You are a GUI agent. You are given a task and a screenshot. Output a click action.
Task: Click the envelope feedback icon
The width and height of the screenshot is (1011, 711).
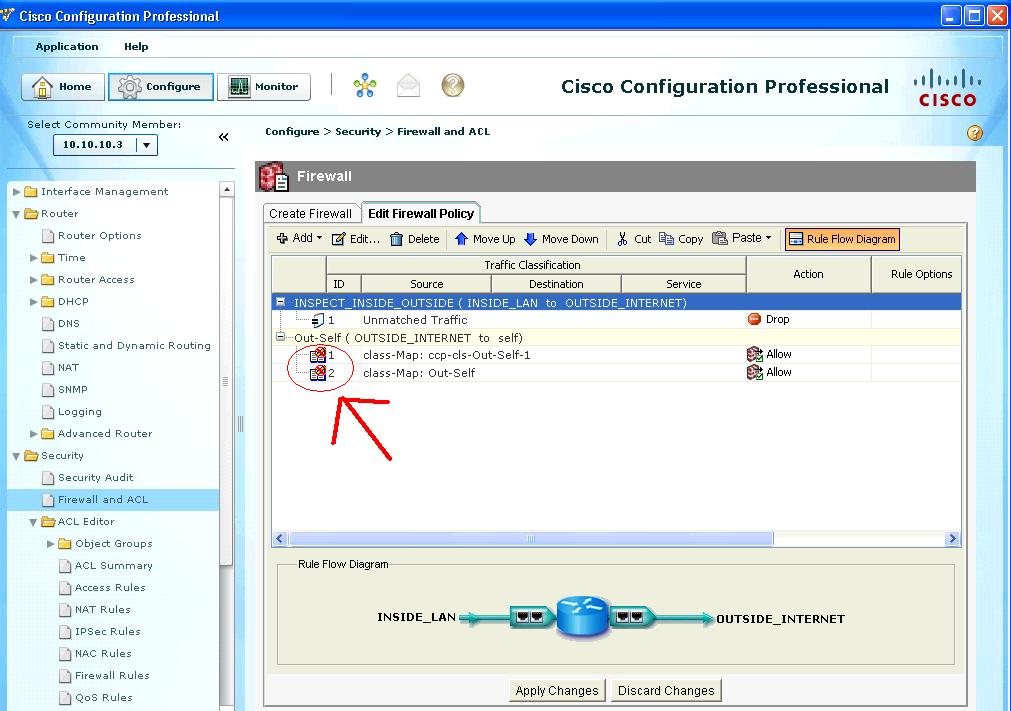pos(408,86)
